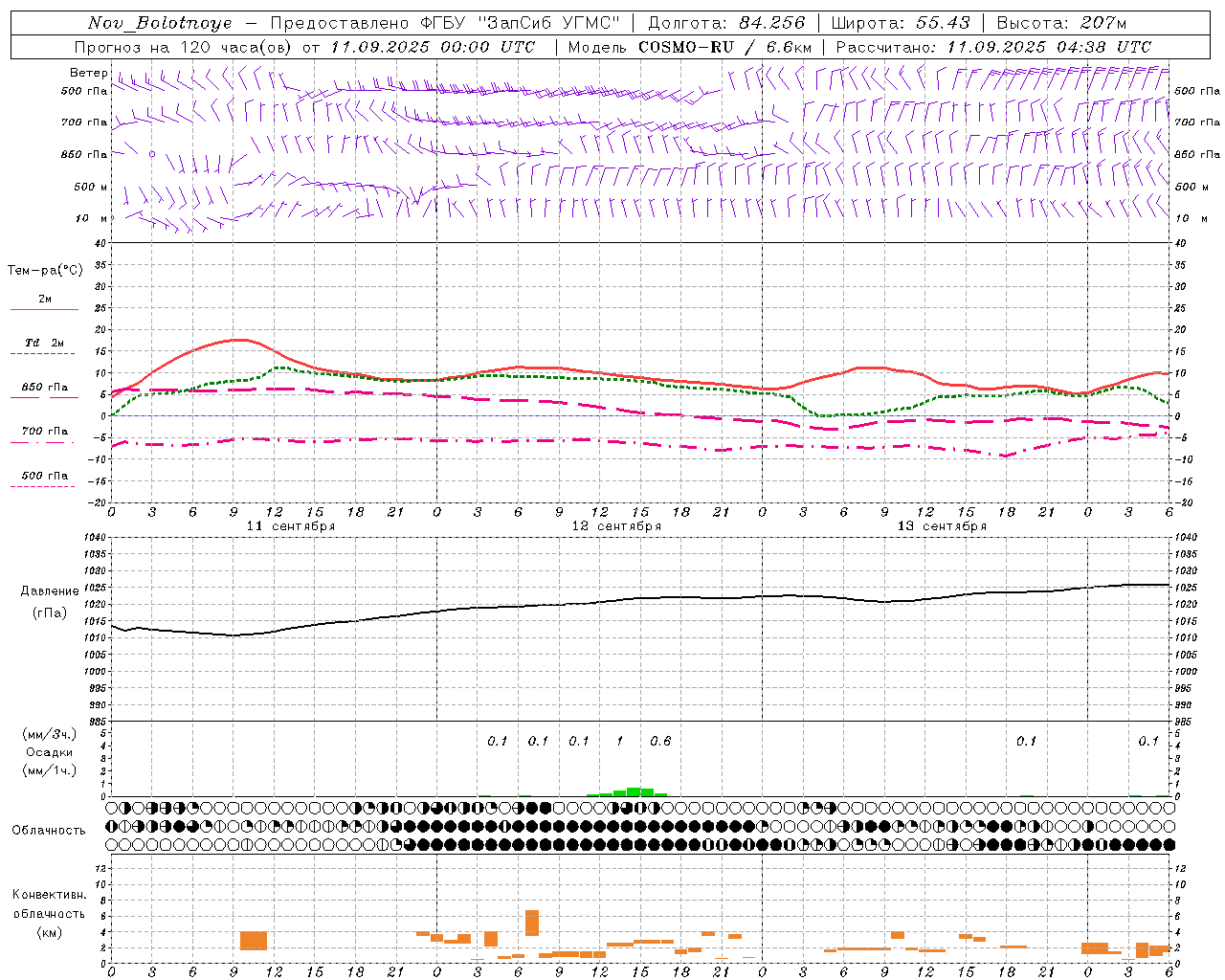This screenshot has width=1225, height=980.
Task: Select the Облачность row label
Action: coord(49,830)
